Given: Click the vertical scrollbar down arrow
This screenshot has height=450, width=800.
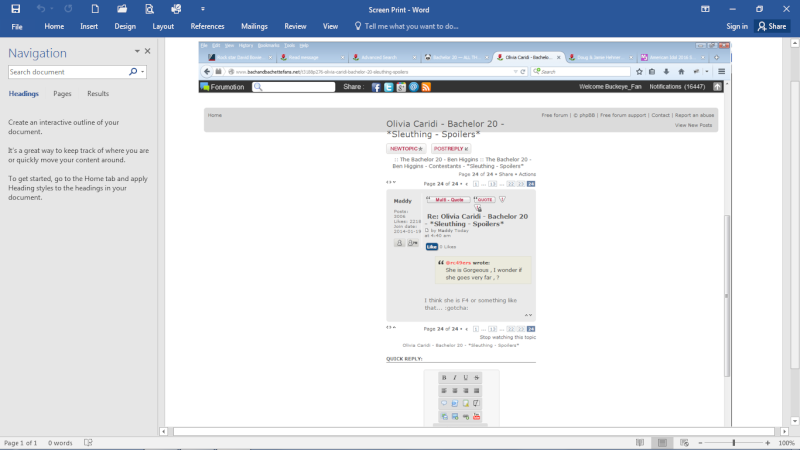Looking at the screenshot, I should [795, 421].
